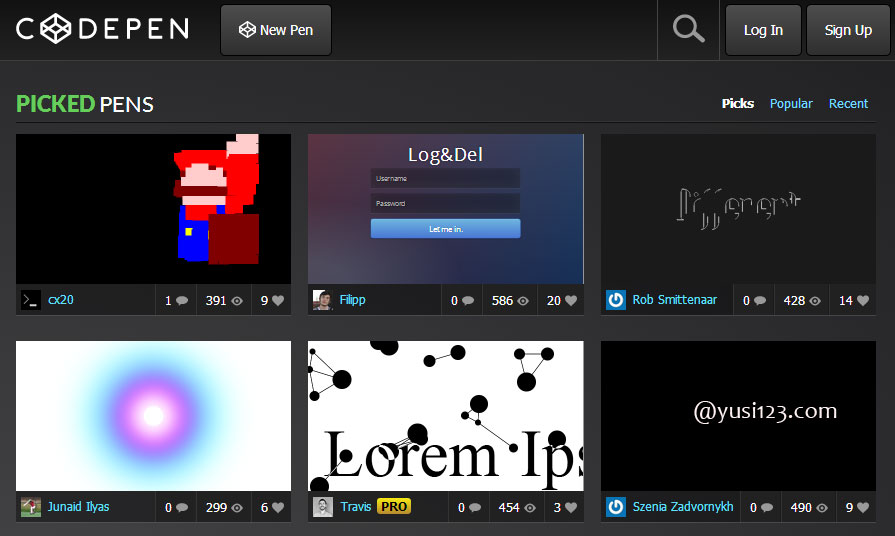Click Rob Smittenaar's blue power avatar

point(615,300)
